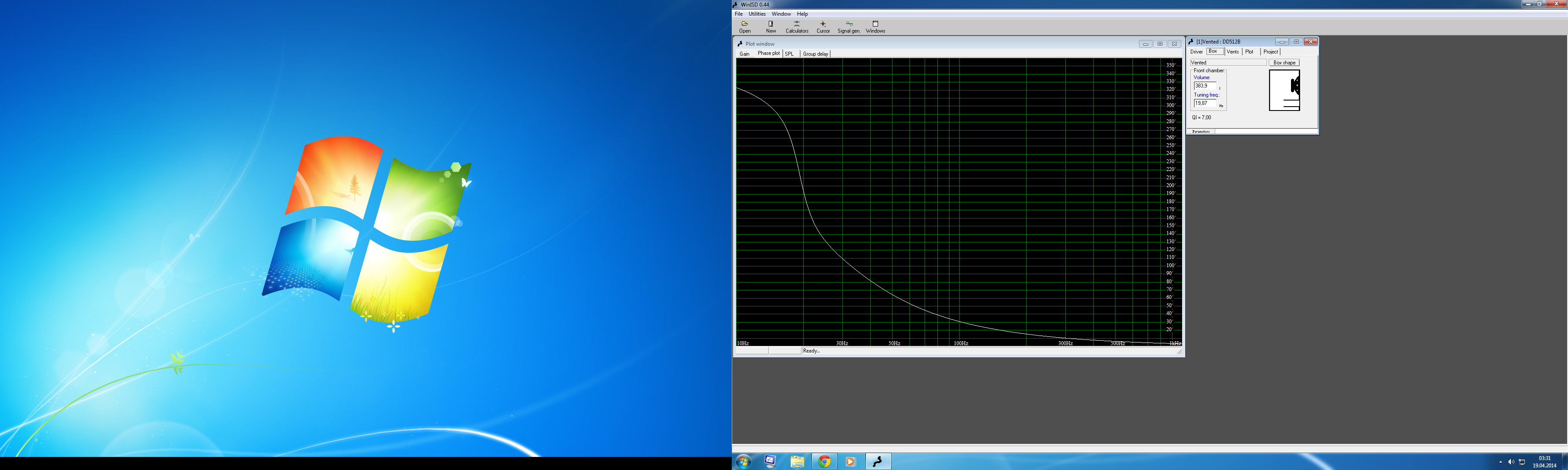Switch to the Project tab

point(1271,52)
